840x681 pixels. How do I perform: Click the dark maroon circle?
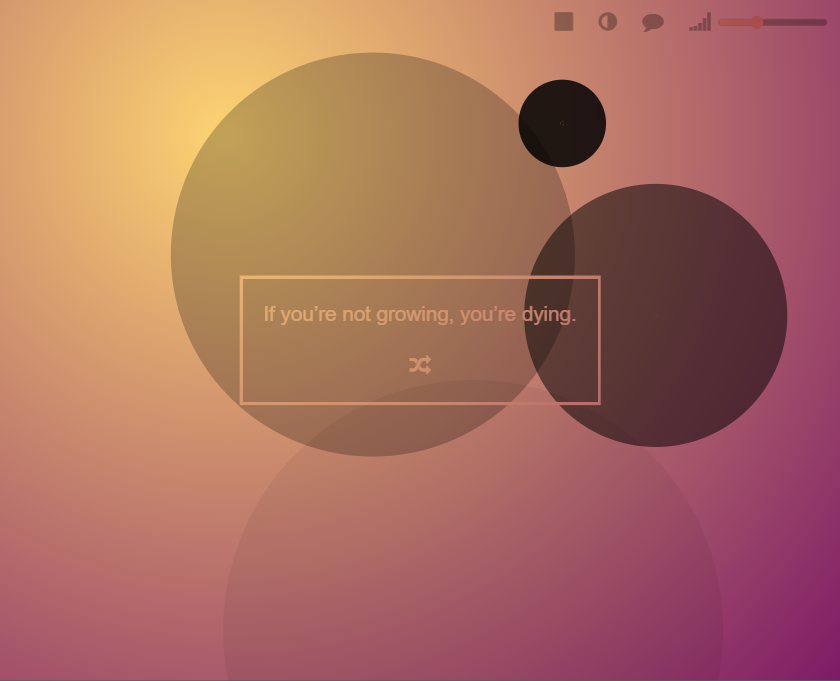point(655,316)
